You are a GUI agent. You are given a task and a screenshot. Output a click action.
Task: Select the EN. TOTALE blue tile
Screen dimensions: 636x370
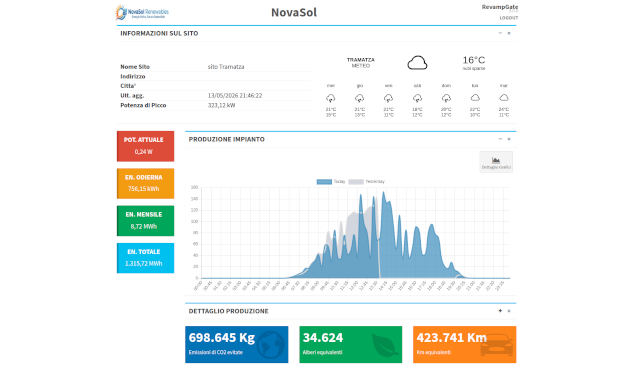145,258
